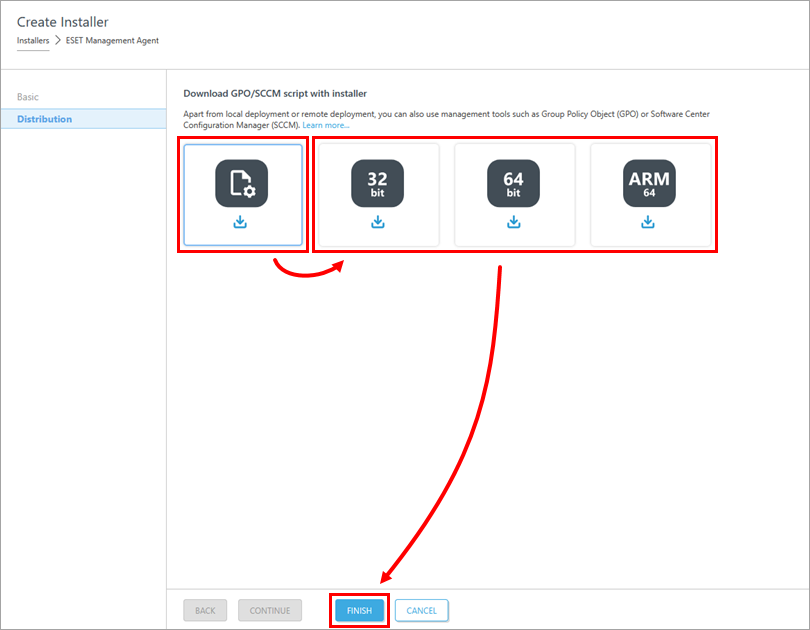
Task: Click ESET Management Agent breadcrumb item
Action: click(112, 41)
